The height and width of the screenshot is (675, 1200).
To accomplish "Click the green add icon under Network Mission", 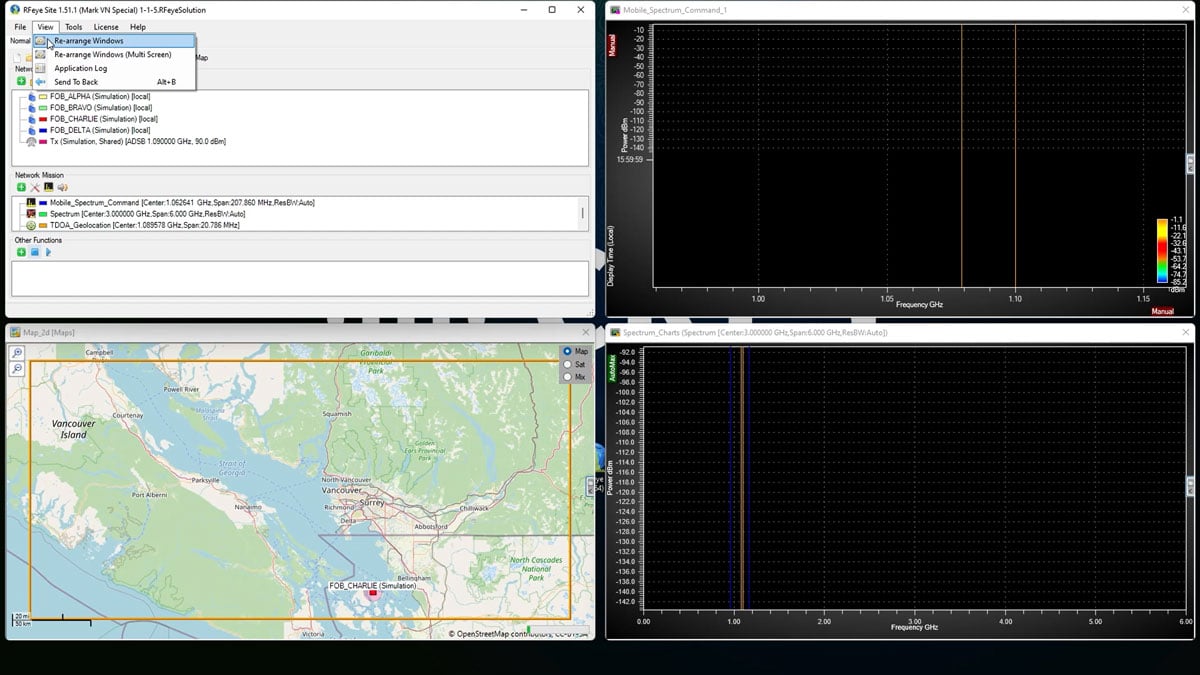I will click(21, 187).
